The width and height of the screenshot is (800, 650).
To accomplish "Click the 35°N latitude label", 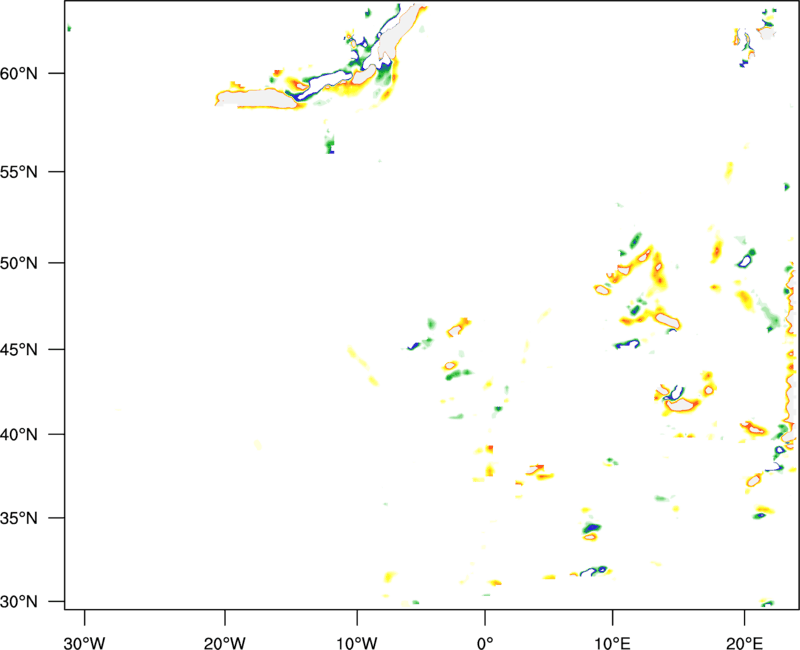I will (19, 518).
